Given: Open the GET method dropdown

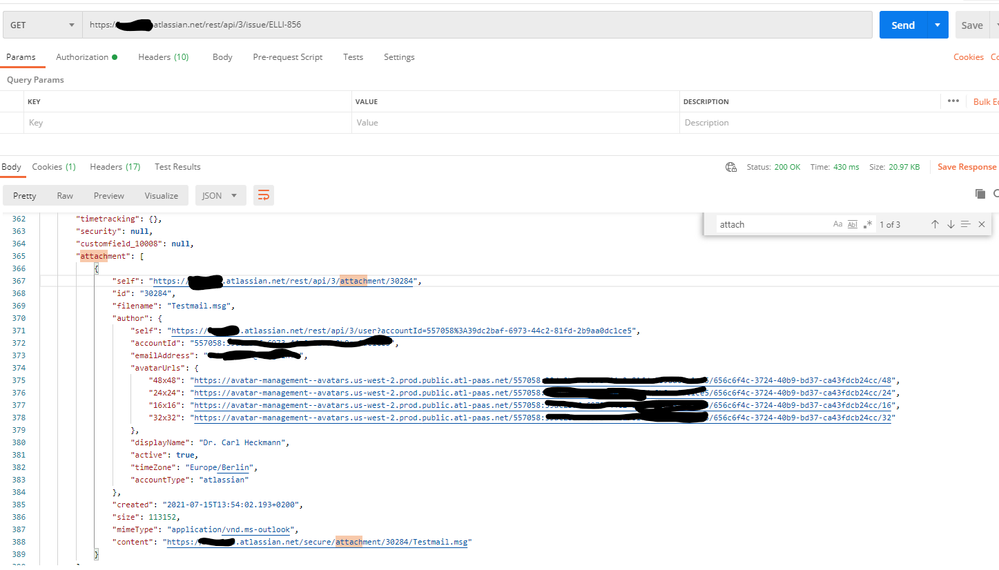Looking at the screenshot, I should pyautogui.click(x=42, y=25).
